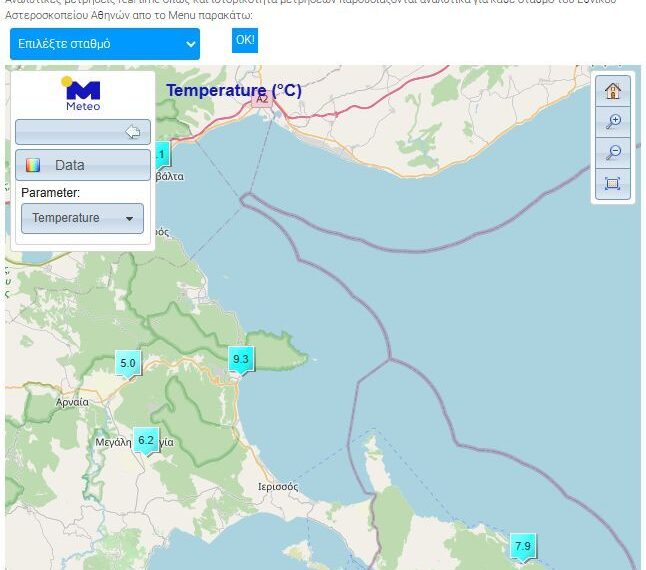Collapse panel with the left arrow button

[132, 132]
